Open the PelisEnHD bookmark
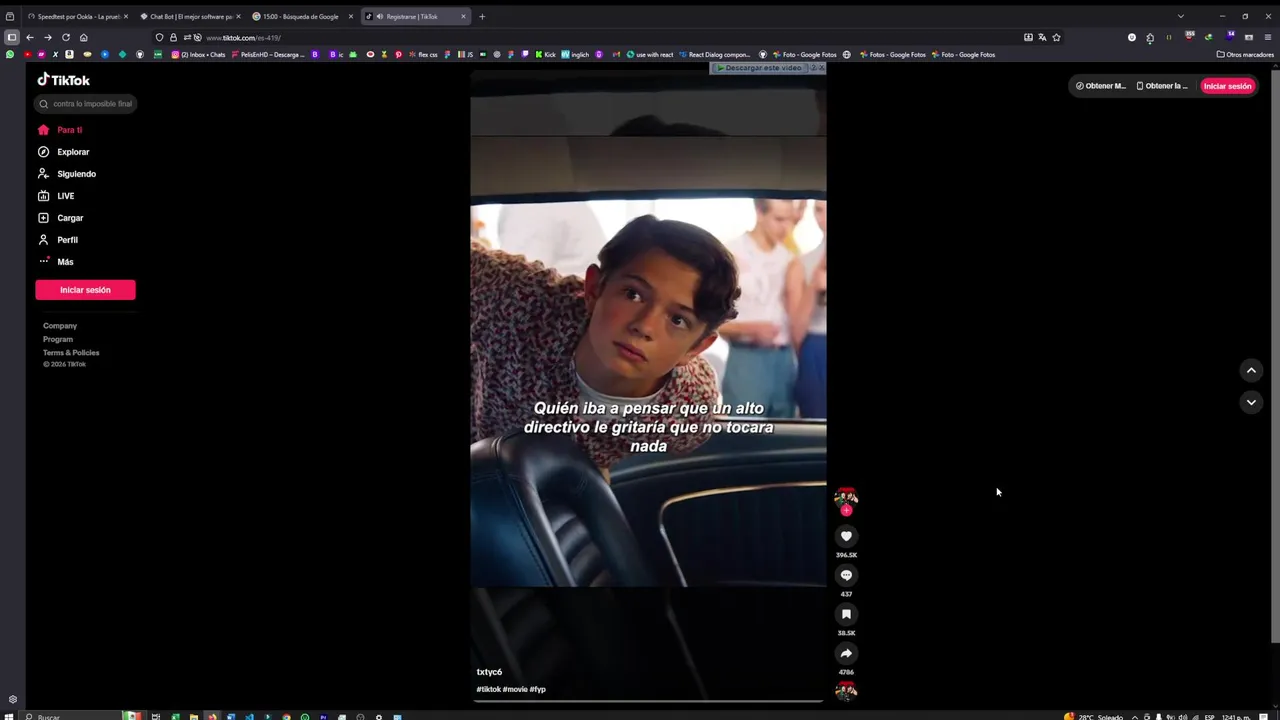Image resolution: width=1280 pixels, height=720 pixels. [268, 55]
